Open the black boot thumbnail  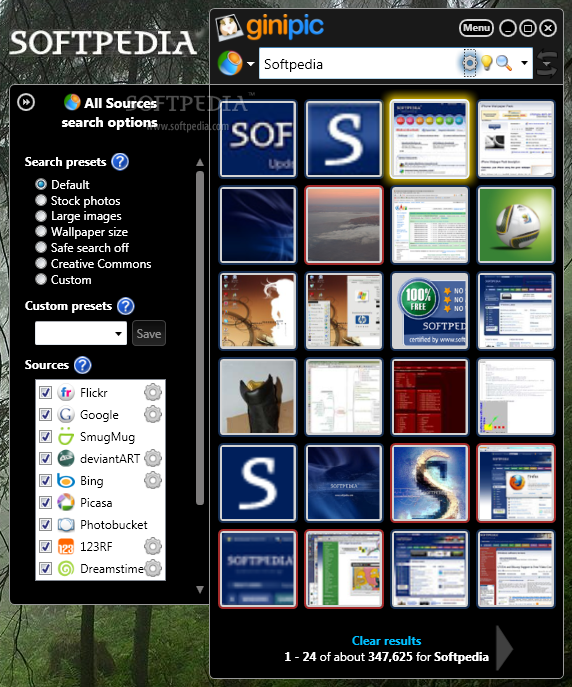coord(258,397)
